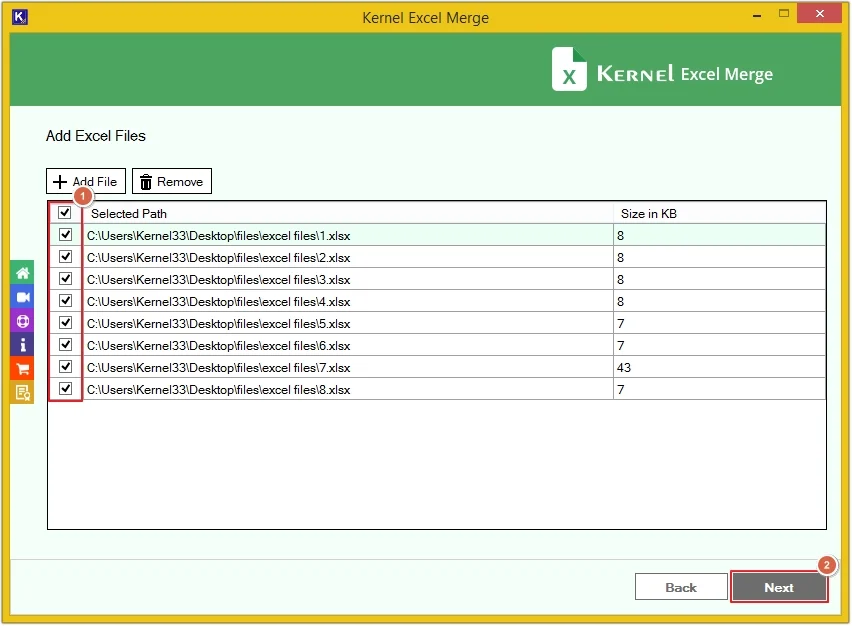Viewport: 852px width, 626px height.
Task: Open the info icon in the sidebar
Action: pyautogui.click(x=22, y=345)
